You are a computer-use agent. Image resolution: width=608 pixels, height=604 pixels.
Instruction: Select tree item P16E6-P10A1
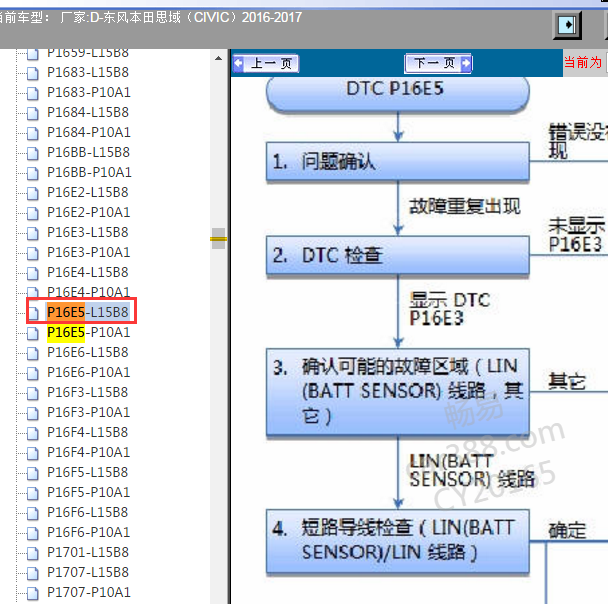pyautogui.click(x=89, y=373)
